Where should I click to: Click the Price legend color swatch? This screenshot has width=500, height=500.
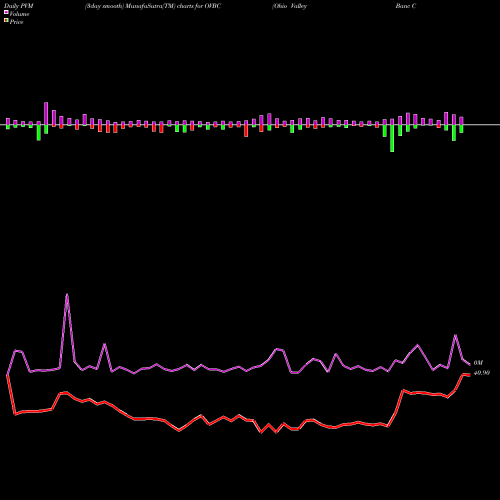[x=6, y=21]
